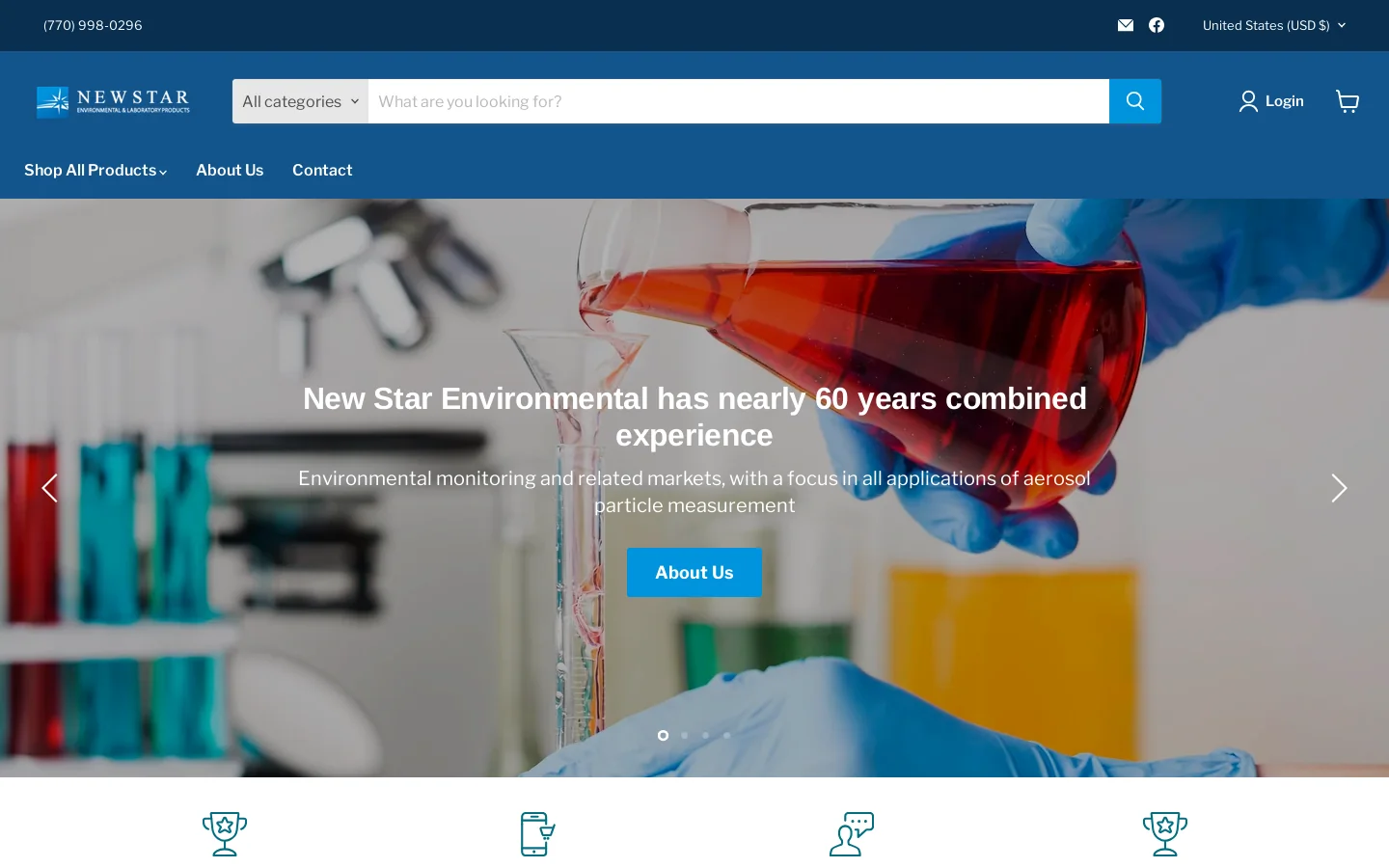
Task: Click the blue About Us button
Action: [694, 573]
